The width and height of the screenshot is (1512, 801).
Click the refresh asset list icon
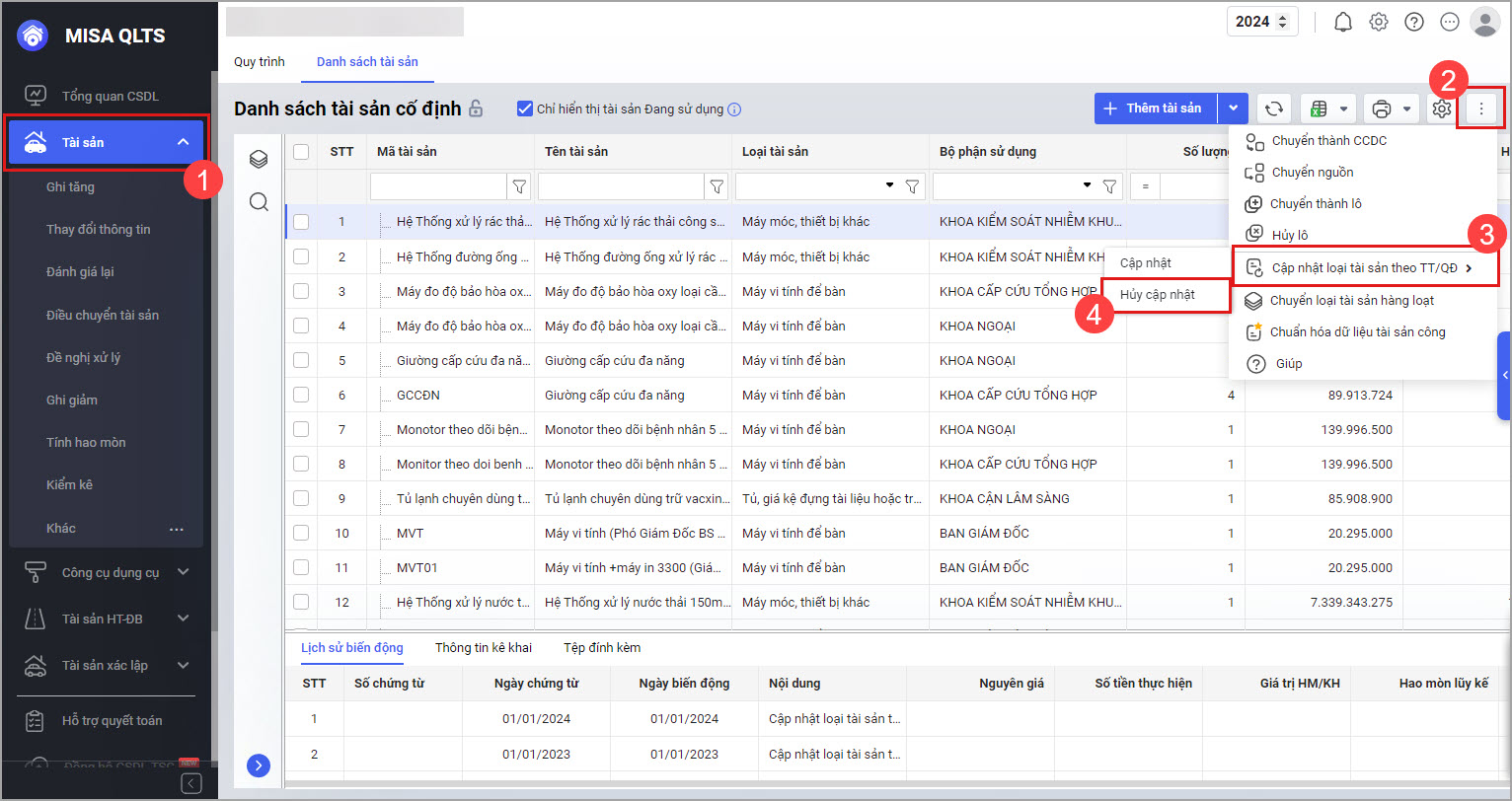point(1274,109)
